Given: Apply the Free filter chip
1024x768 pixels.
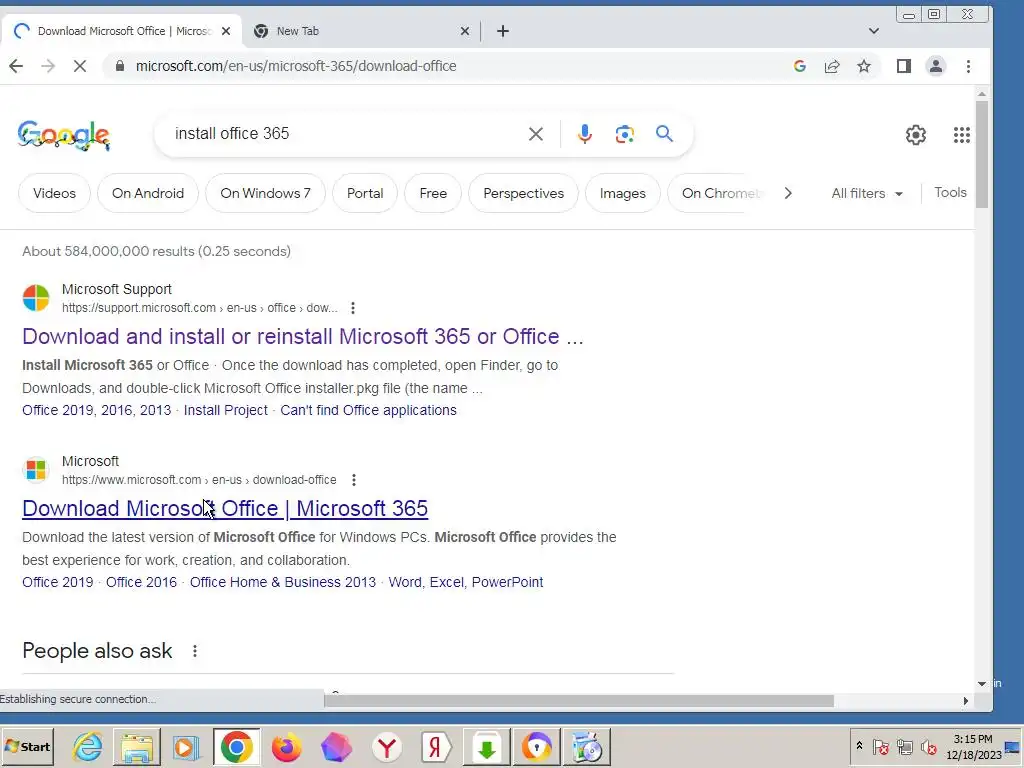Looking at the screenshot, I should [433, 193].
